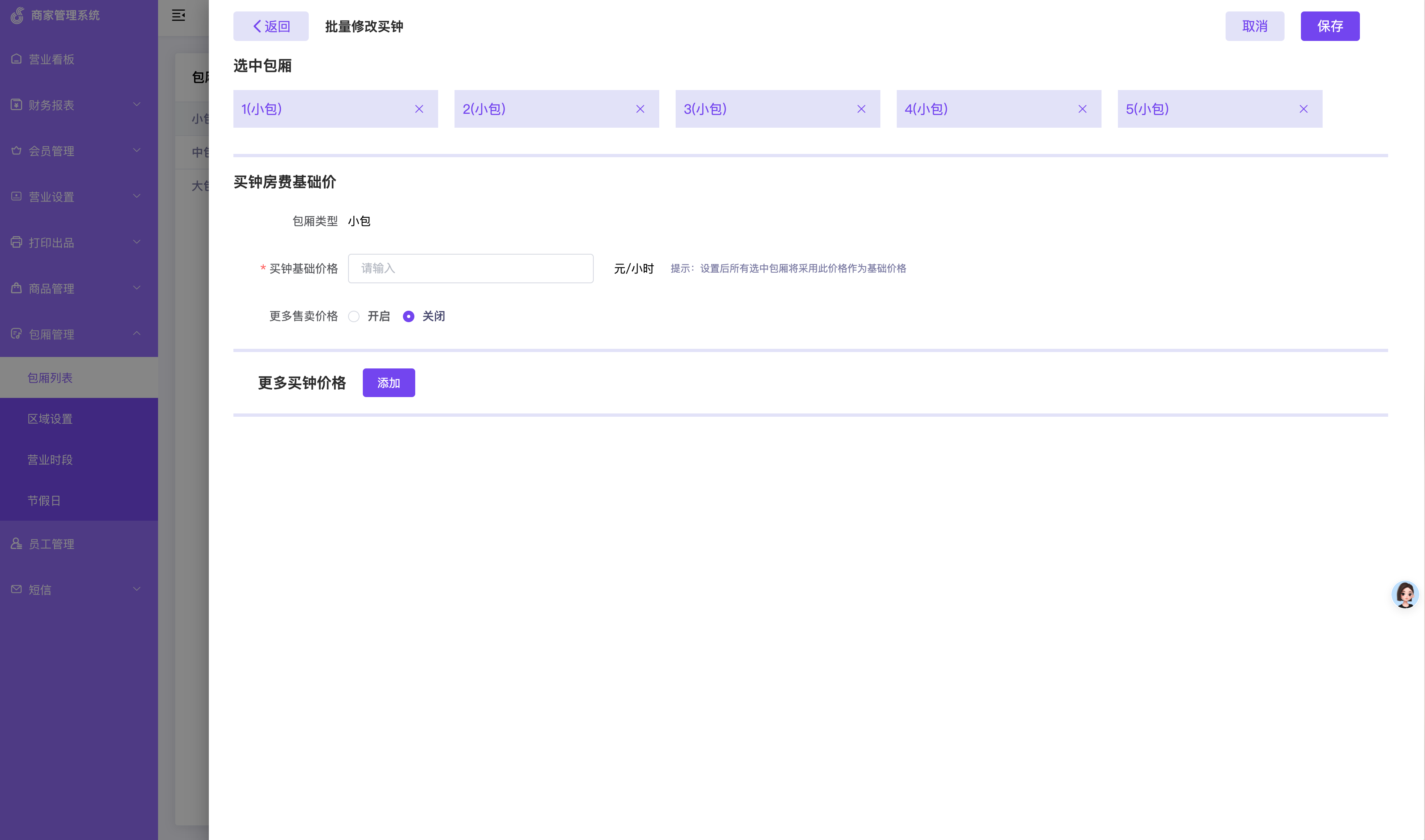The width and height of the screenshot is (1425, 840).
Task: Remove room 2(小包) with its X
Action: (640, 108)
